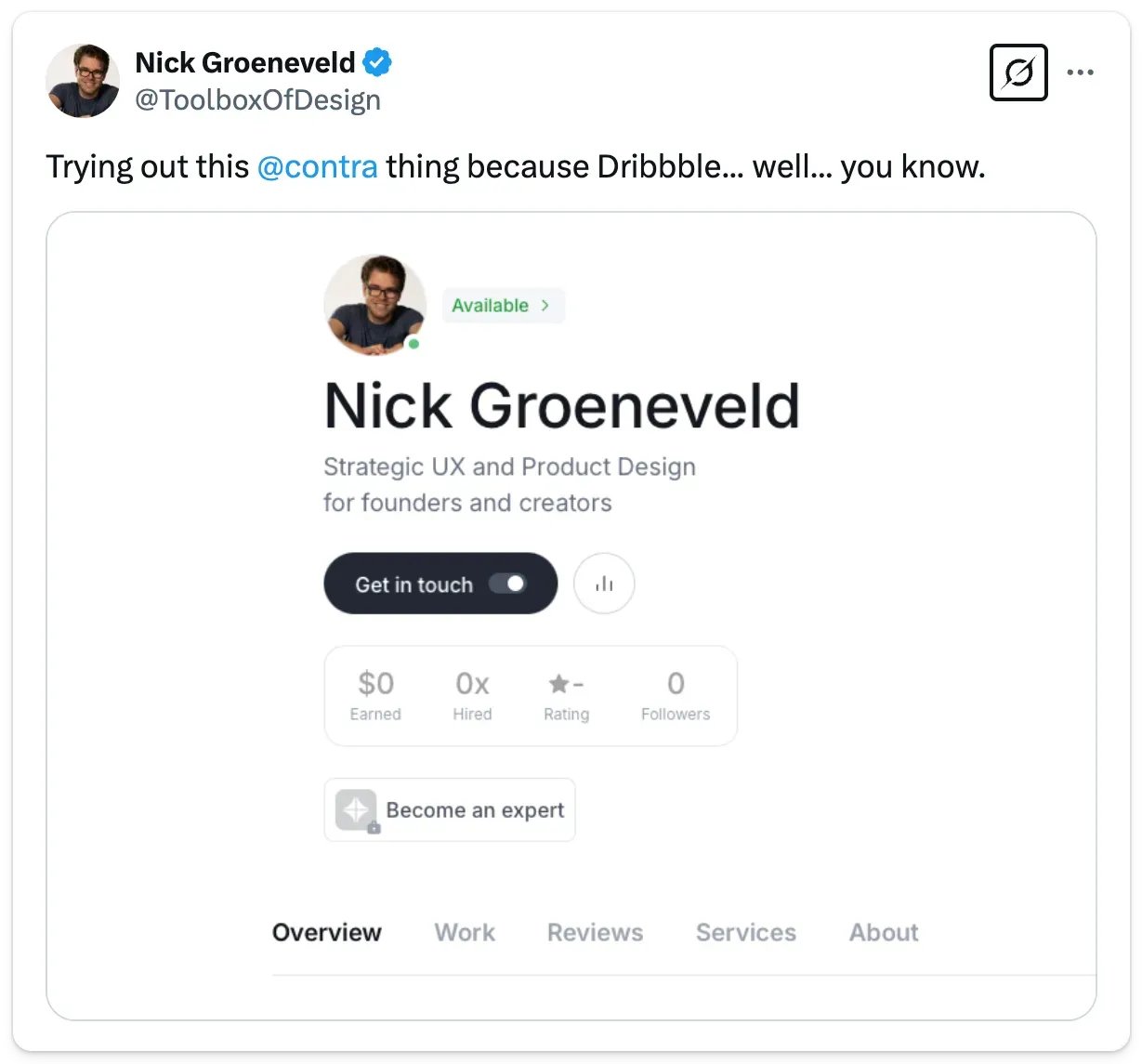Click the blue verified badge
The width and height of the screenshot is (1142, 1064).
(x=377, y=63)
